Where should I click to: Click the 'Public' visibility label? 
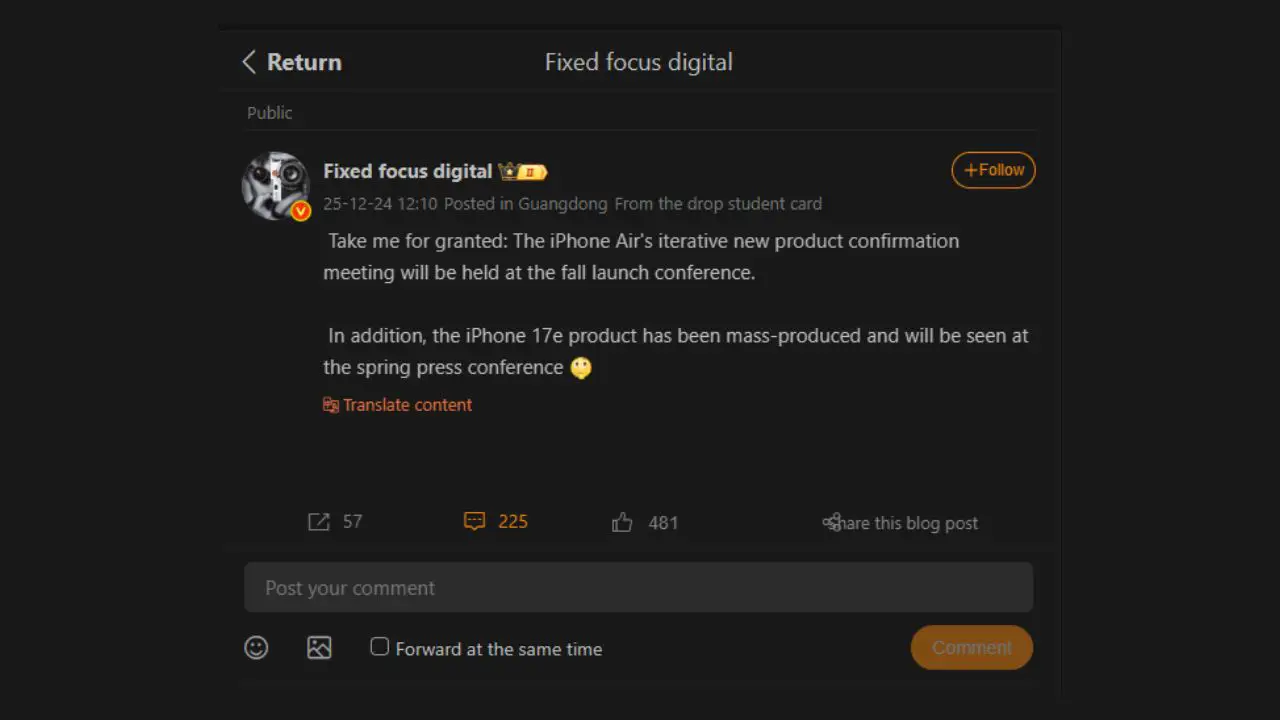click(269, 112)
